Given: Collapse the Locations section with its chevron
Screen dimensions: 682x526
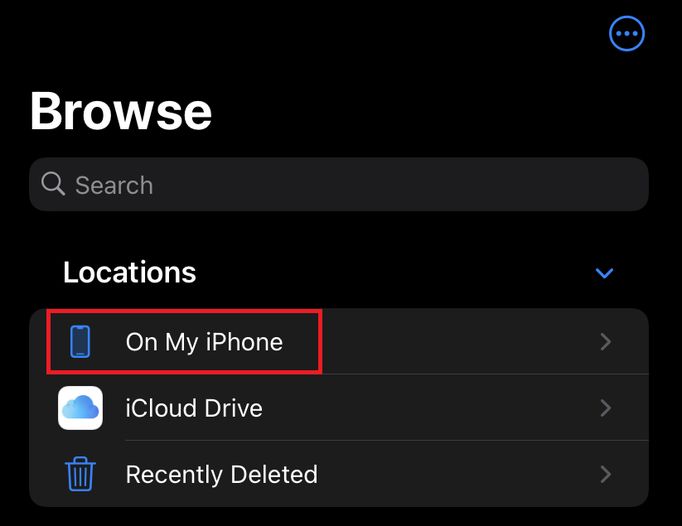Looking at the screenshot, I should (x=604, y=273).
